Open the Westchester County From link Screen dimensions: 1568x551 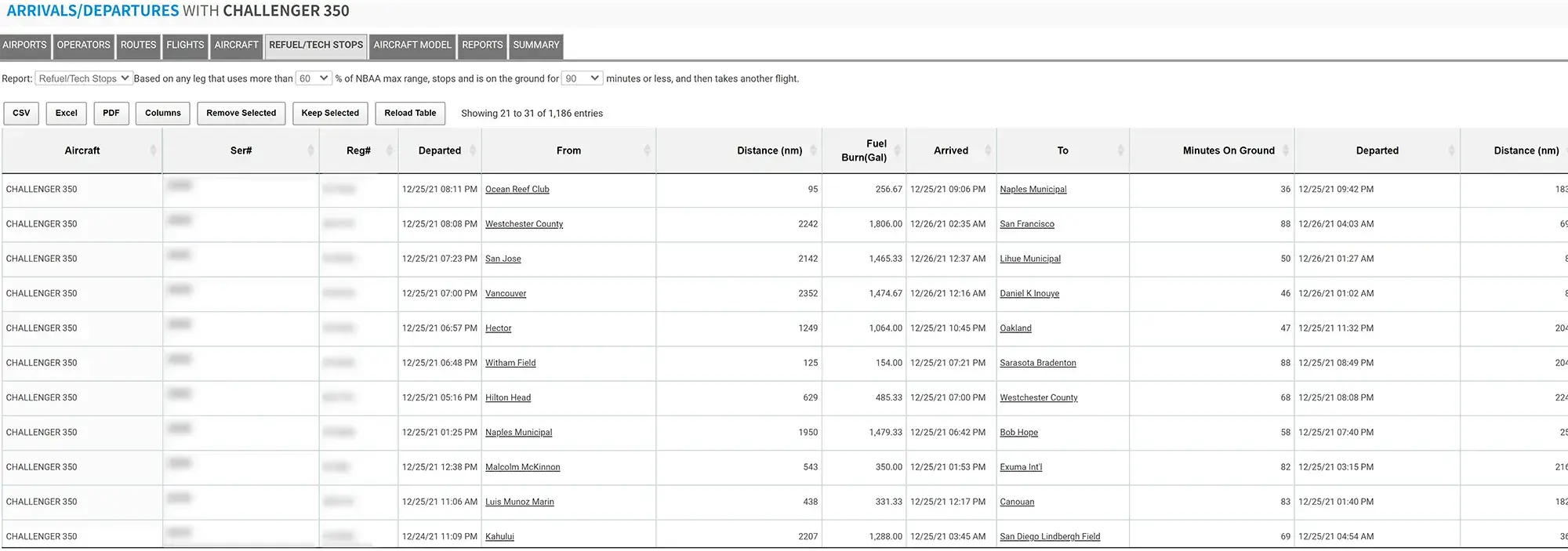[x=524, y=224]
